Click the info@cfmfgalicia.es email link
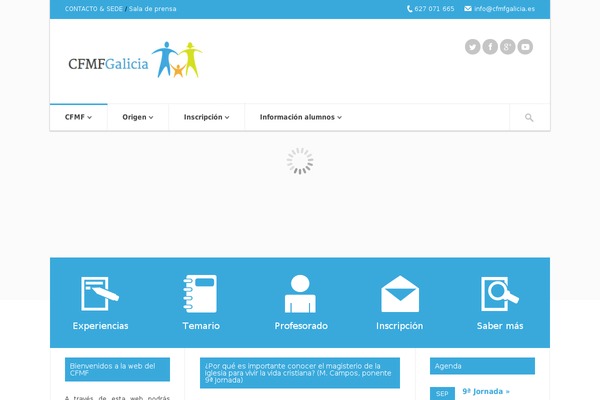Image resolution: width=600 pixels, height=400 pixels. tap(504, 9)
